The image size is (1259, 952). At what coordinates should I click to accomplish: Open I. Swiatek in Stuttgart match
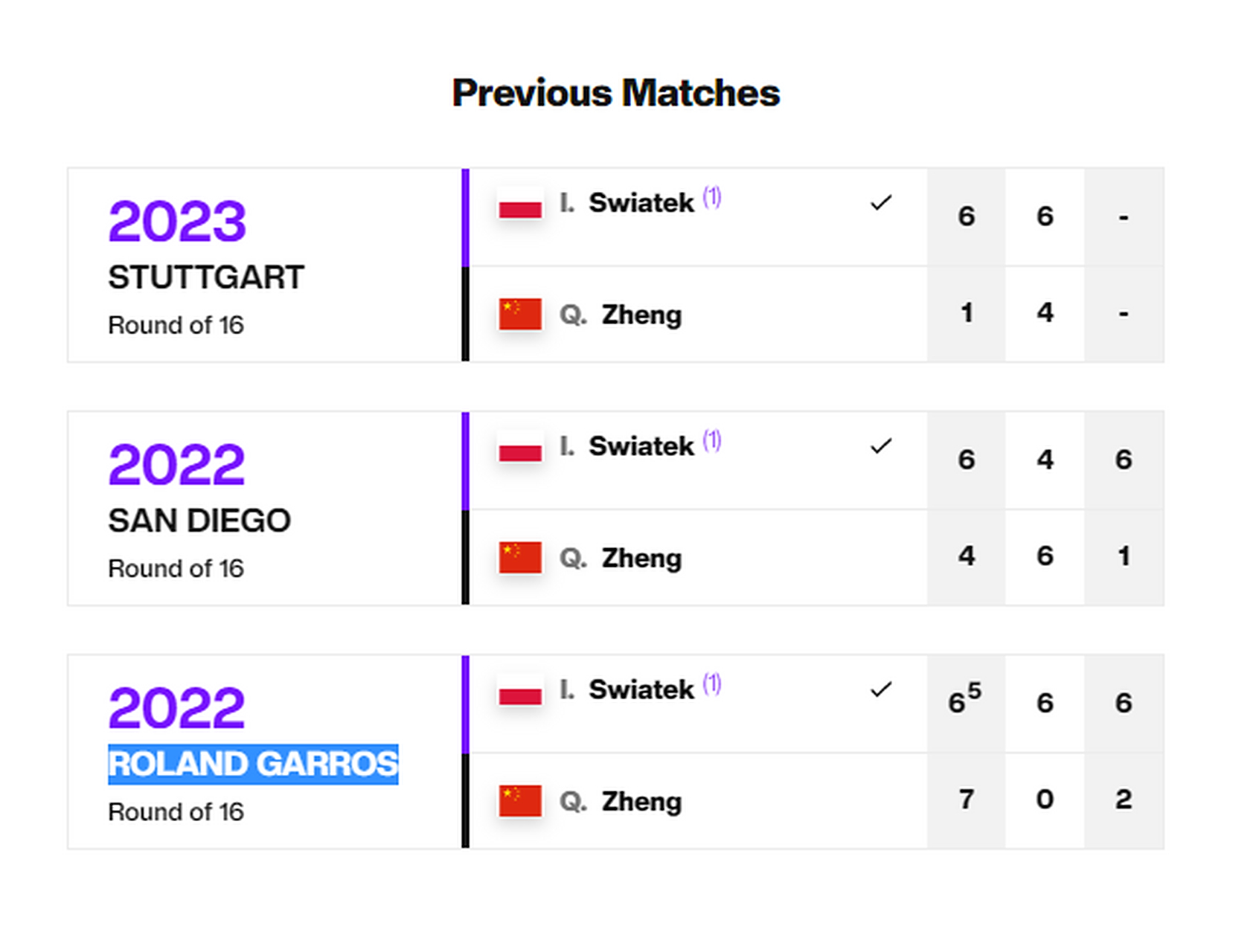(x=627, y=202)
